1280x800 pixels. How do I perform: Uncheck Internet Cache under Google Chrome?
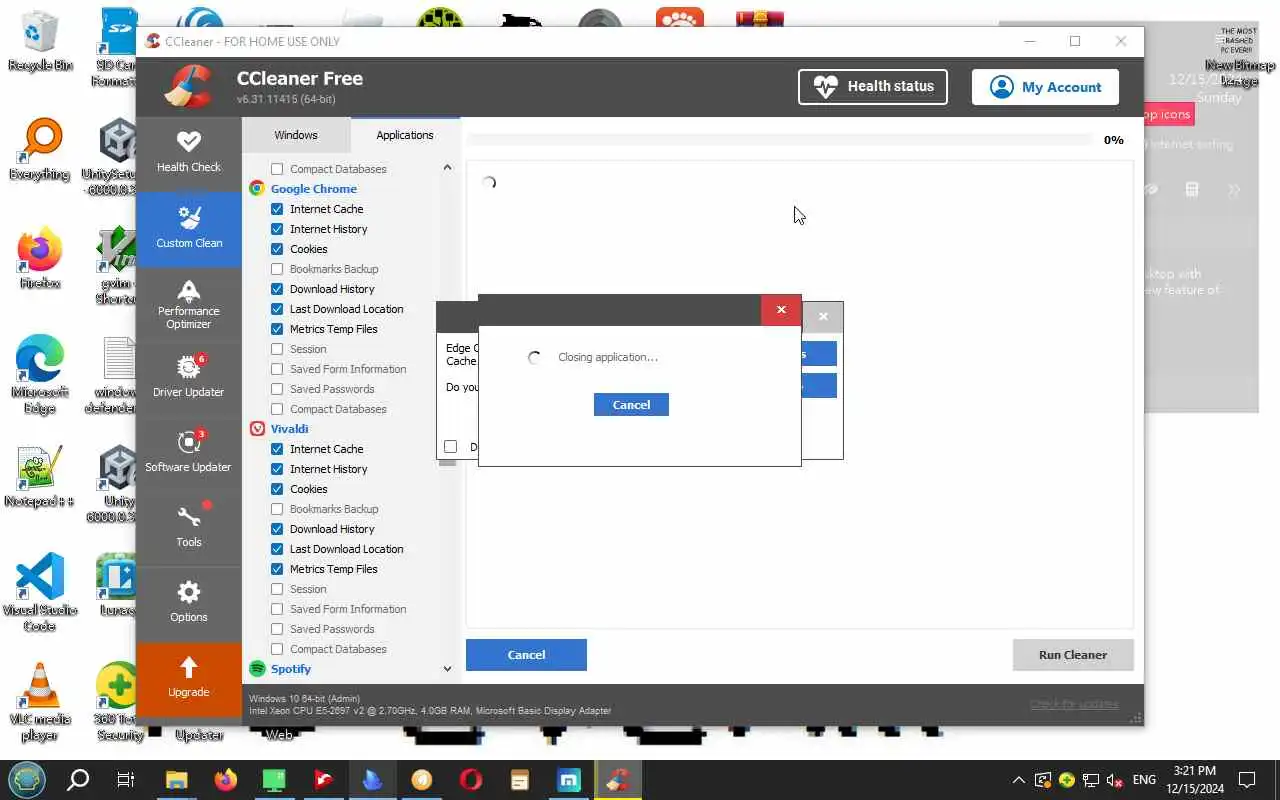(x=277, y=209)
